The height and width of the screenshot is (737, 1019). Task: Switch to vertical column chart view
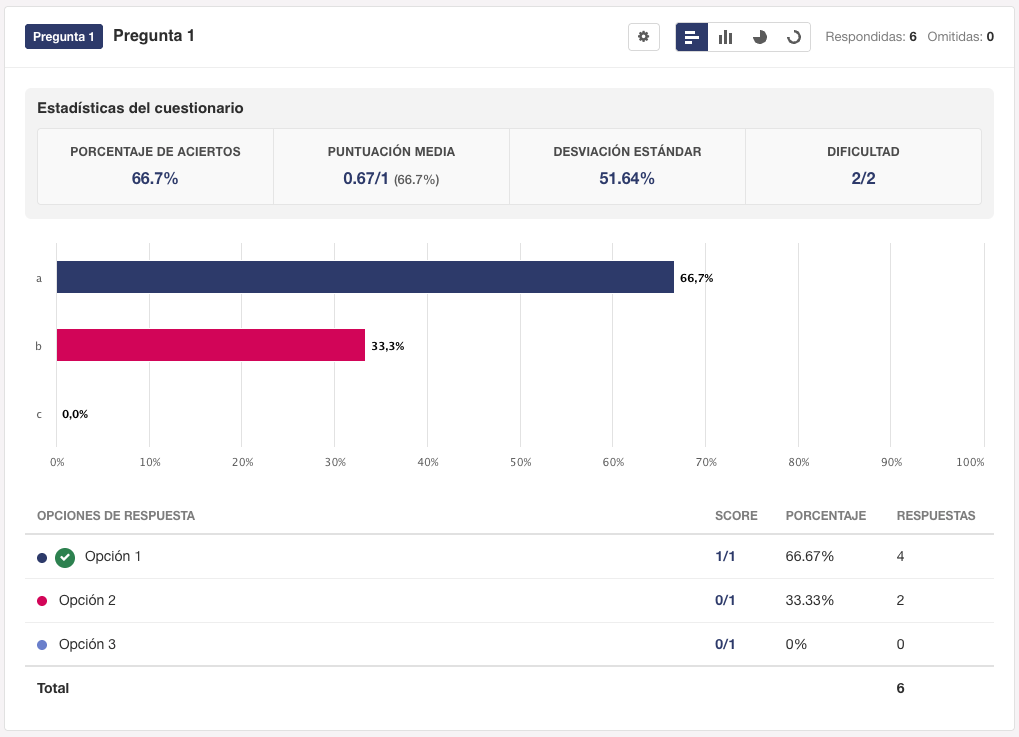pyautogui.click(x=726, y=37)
